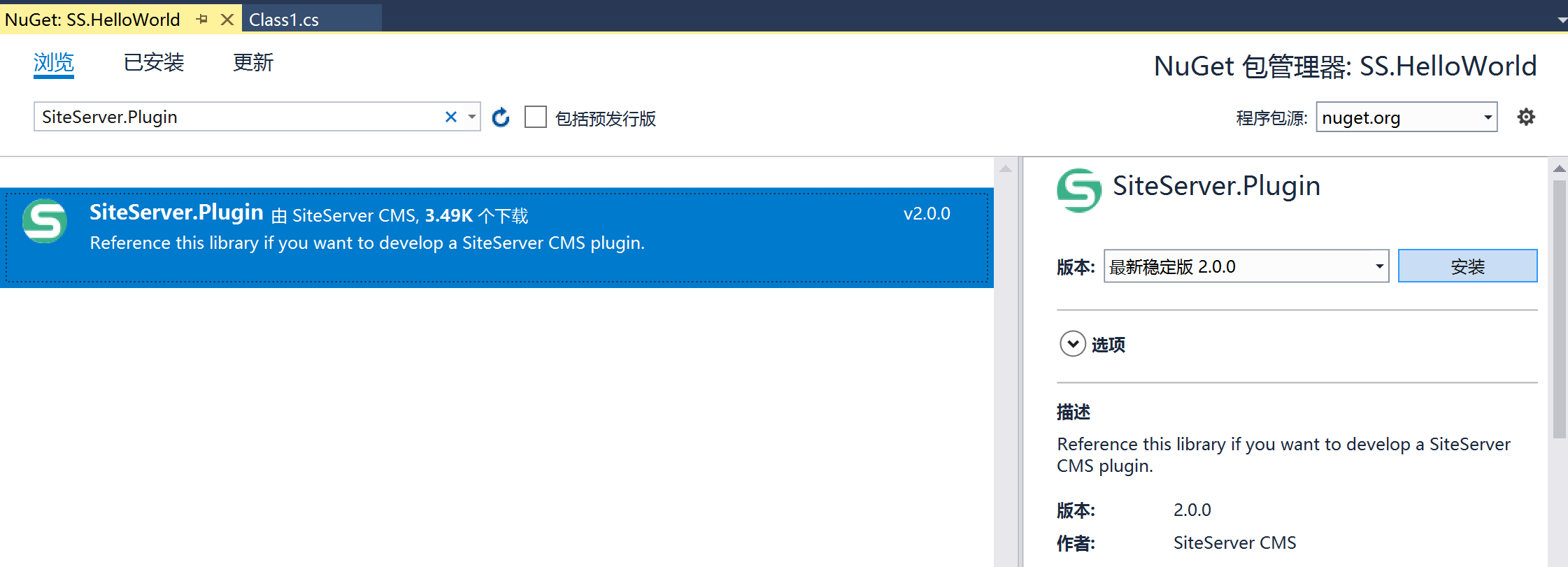Open package source settings gear

1526,117
